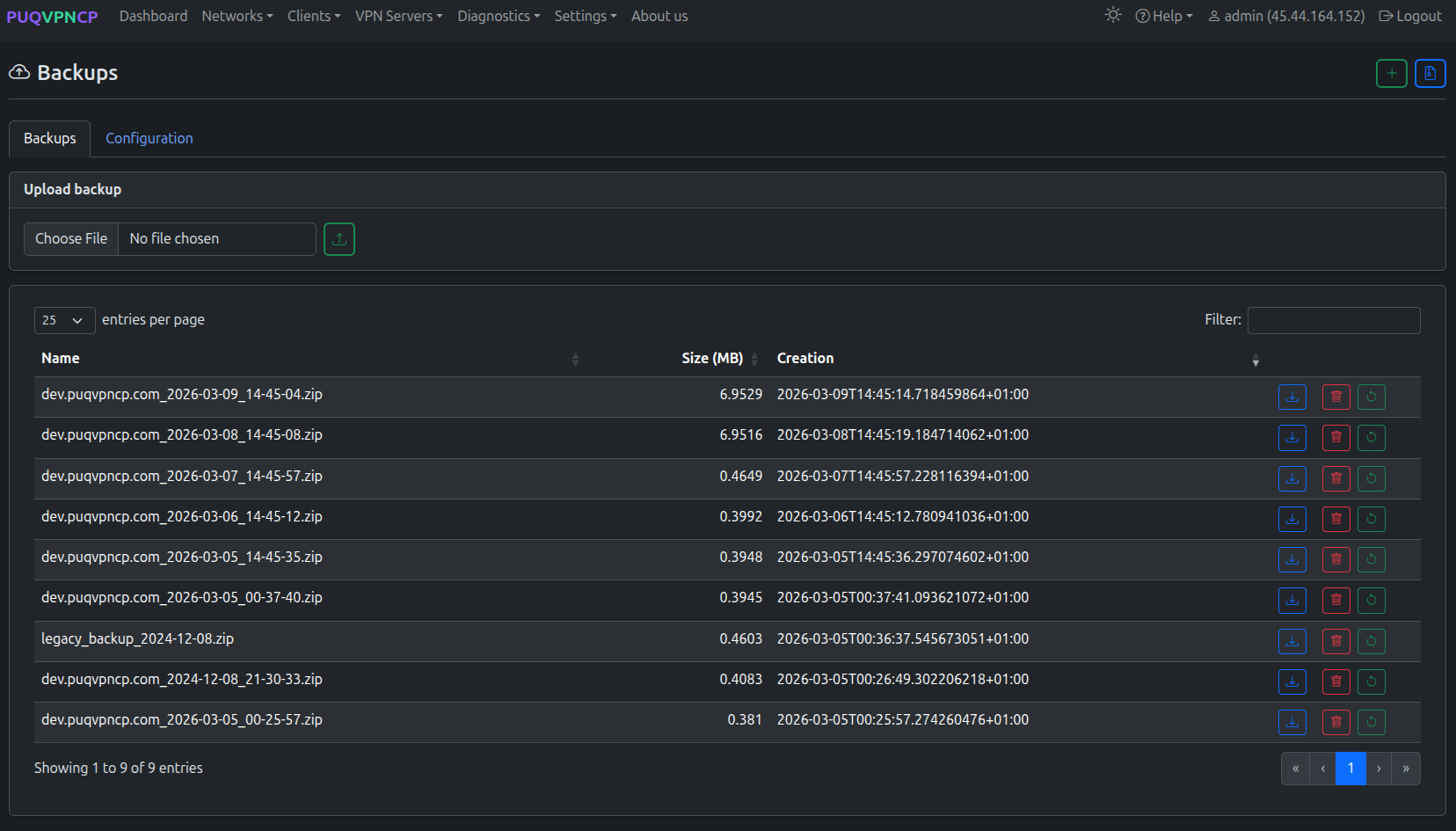Viewport: 1456px width, 831px height.
Task: Delete the 2026-03-08_14-45-08 backup
Action: pos(1336,437)
